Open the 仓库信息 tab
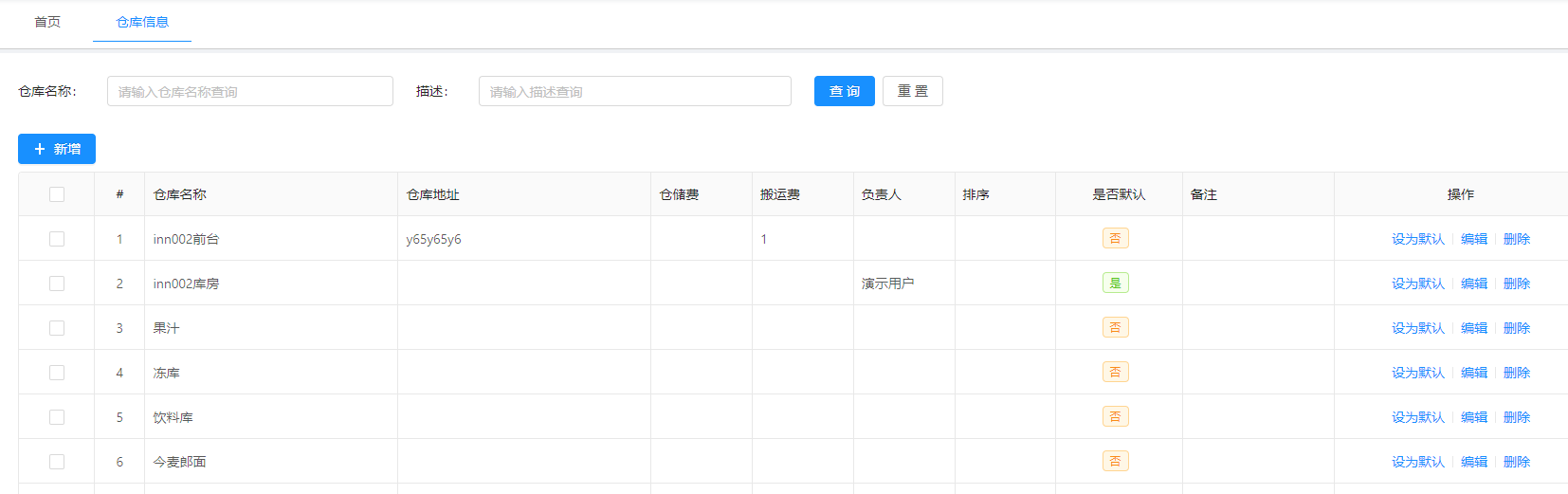Image resolution: width=1568 pixels, height=494 pixels. (x=142, y=22)
